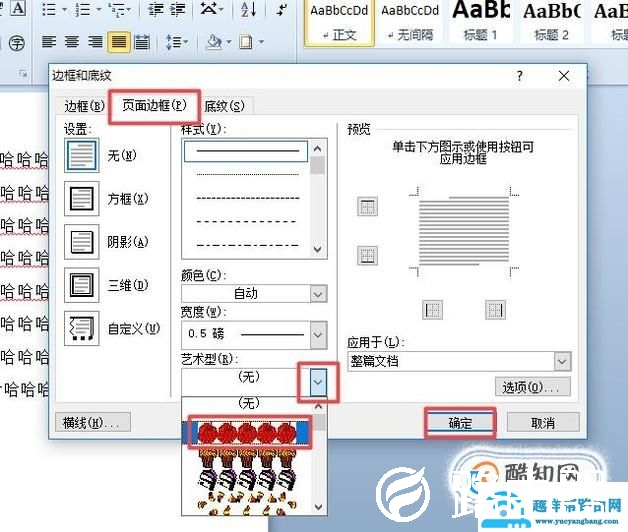Viewport: 628px width, 532px height.
Task: Click the increase indent icon
Action: pos(178,9)
